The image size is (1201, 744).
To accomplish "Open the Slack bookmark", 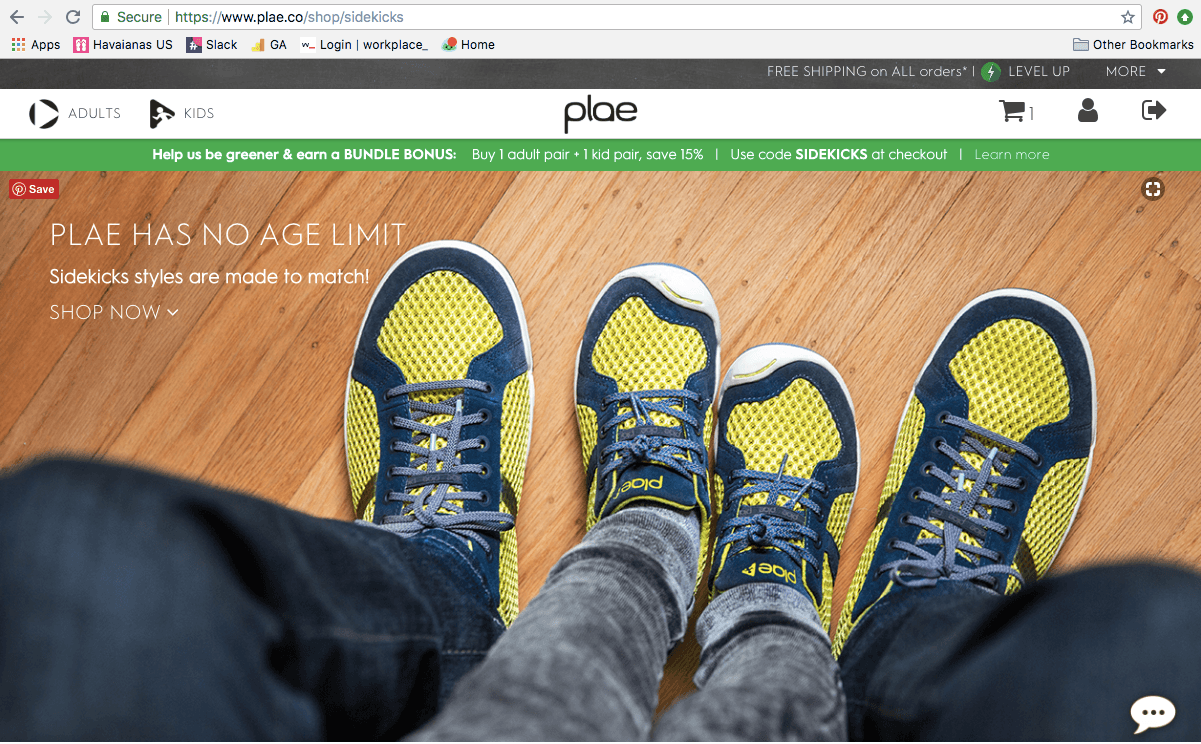I will pyautogui.click(x=212, y=44).
